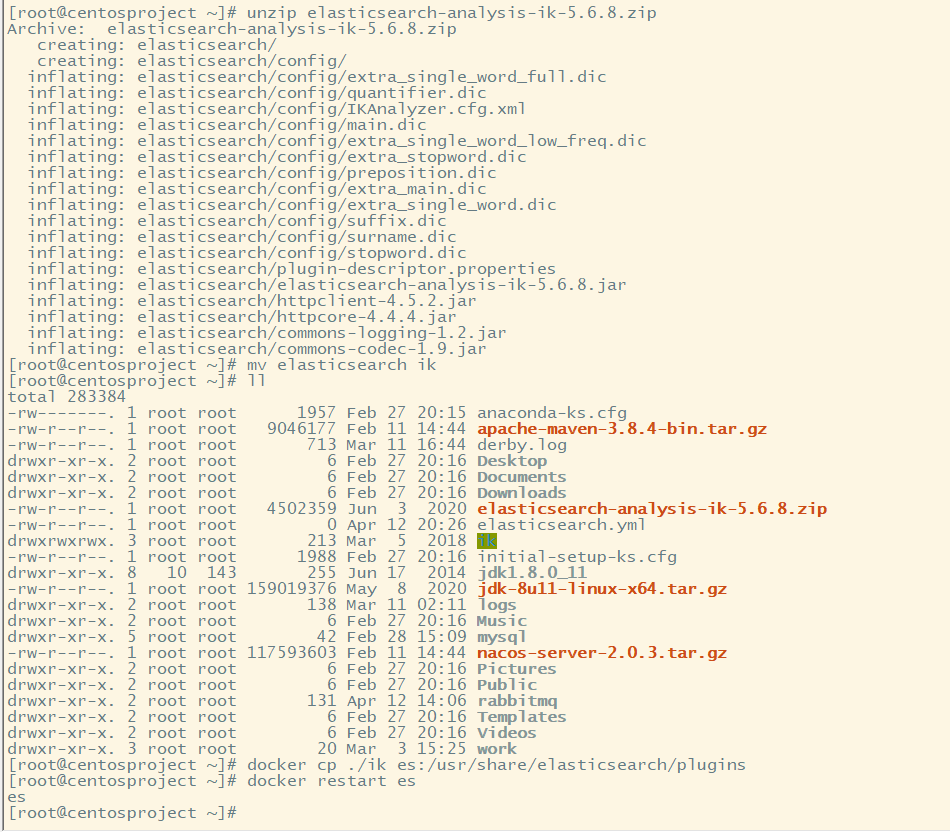950x832 pixels.
Task: Select the jdk1.8.0_11 directory name
Action: (x=532, y=573)
